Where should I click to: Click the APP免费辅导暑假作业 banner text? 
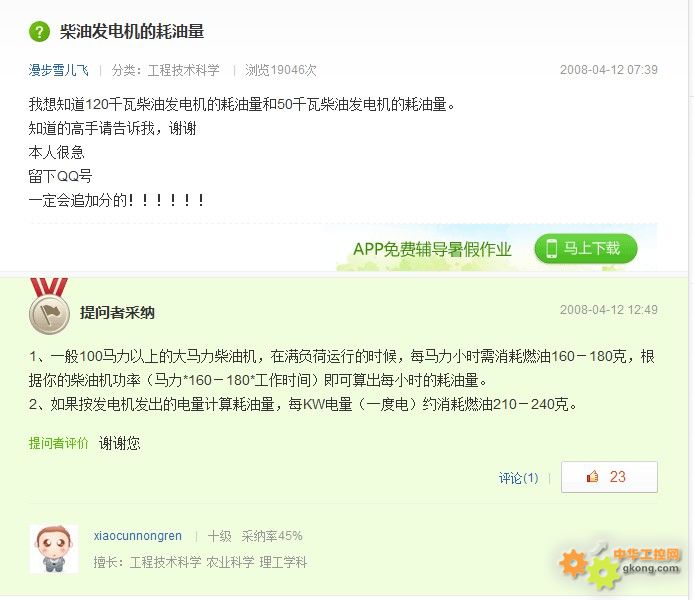(432, 249)
